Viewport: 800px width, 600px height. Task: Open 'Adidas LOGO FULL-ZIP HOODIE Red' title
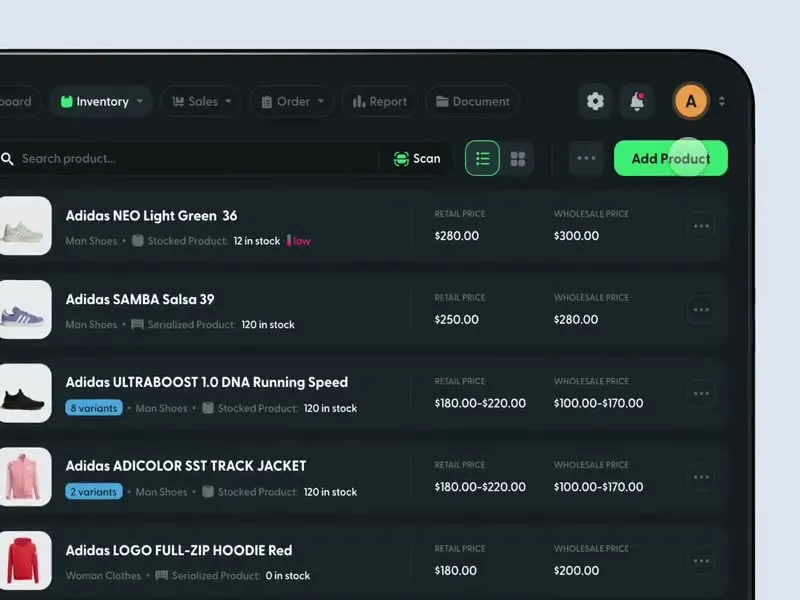point(179,551)
